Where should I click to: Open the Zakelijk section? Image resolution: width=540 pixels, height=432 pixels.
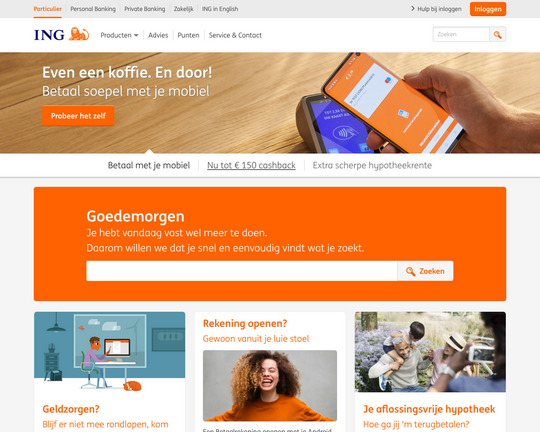point(184,9)
